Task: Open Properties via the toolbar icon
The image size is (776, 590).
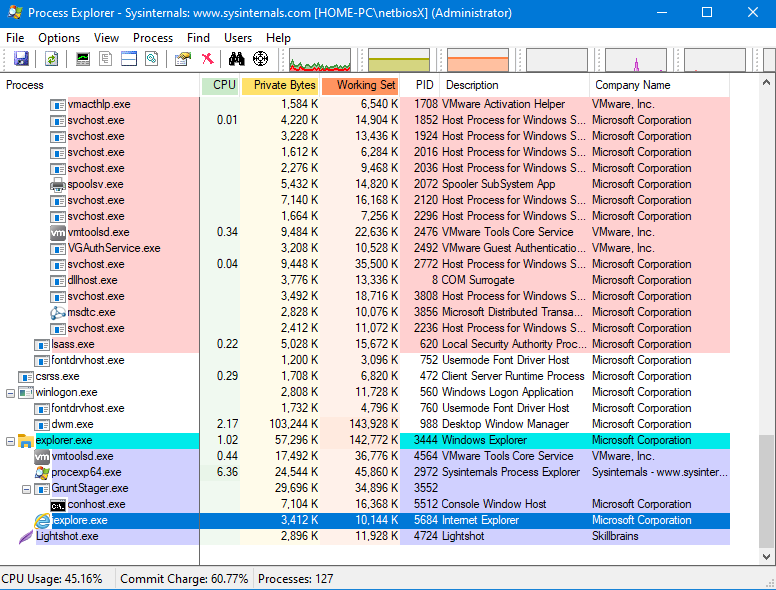Action: pos(182,60)
